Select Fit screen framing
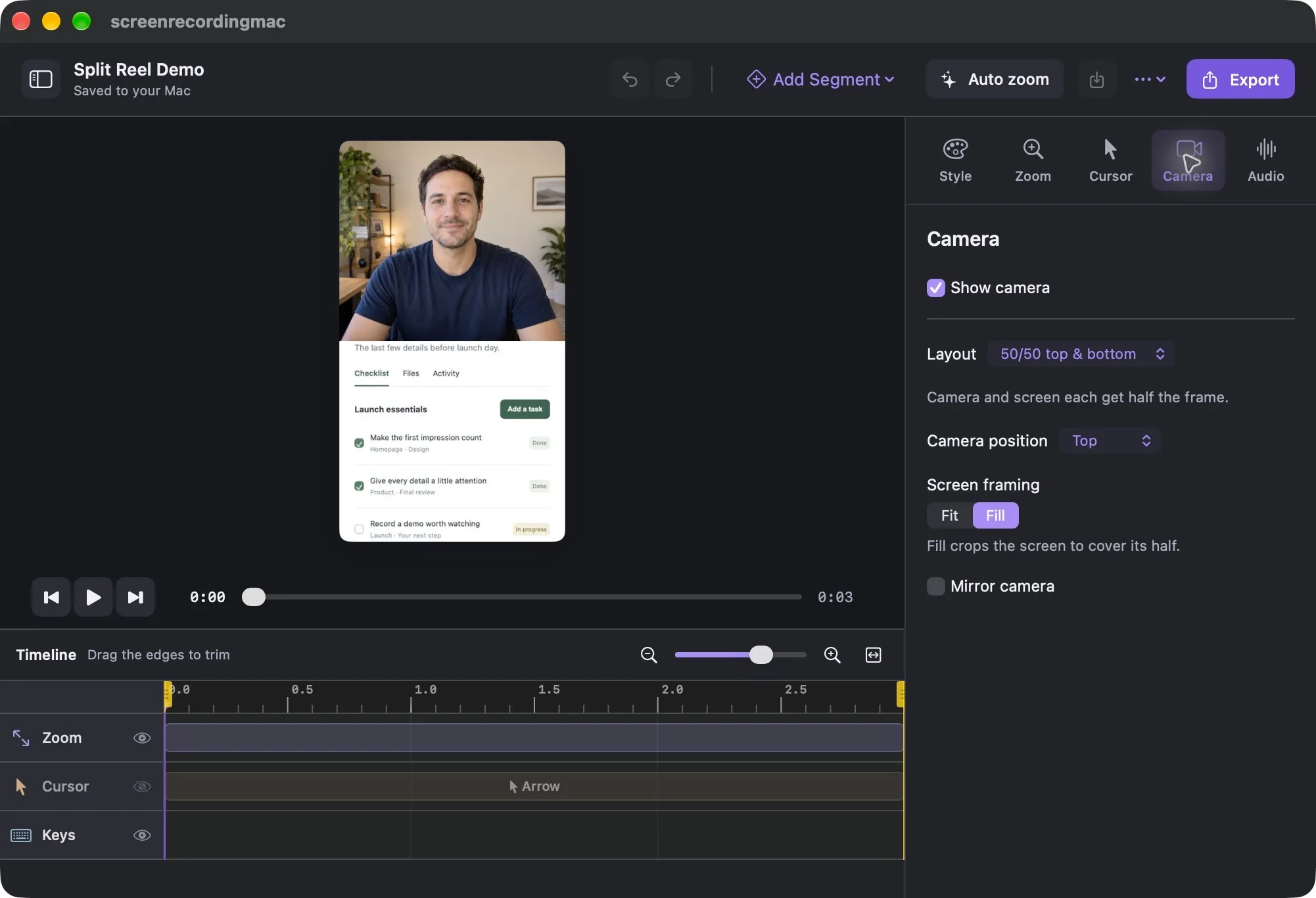Viewport: 1316px width, 898px height. coord(950,515)
